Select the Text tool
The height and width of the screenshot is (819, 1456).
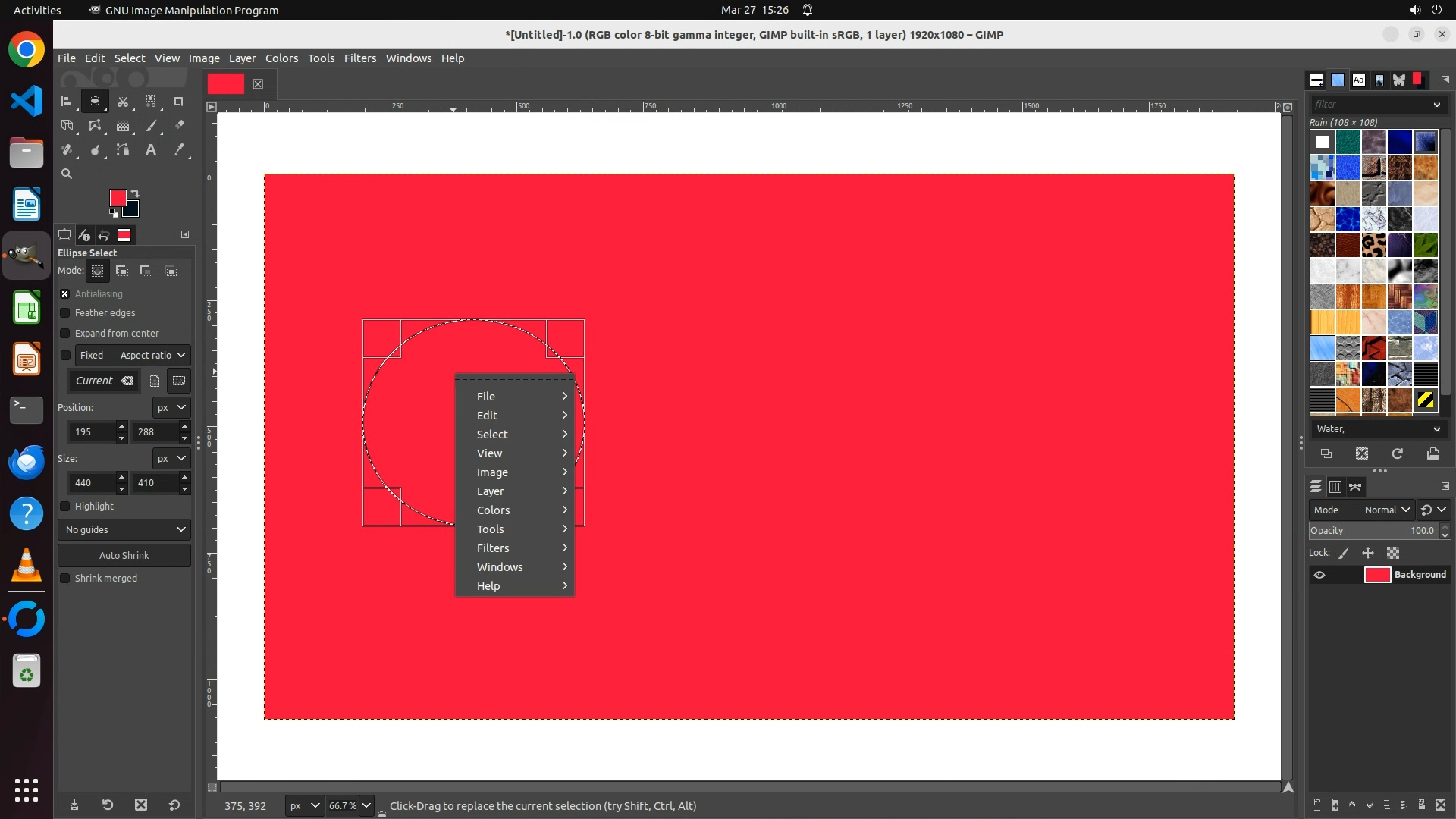tap(151, 150)
